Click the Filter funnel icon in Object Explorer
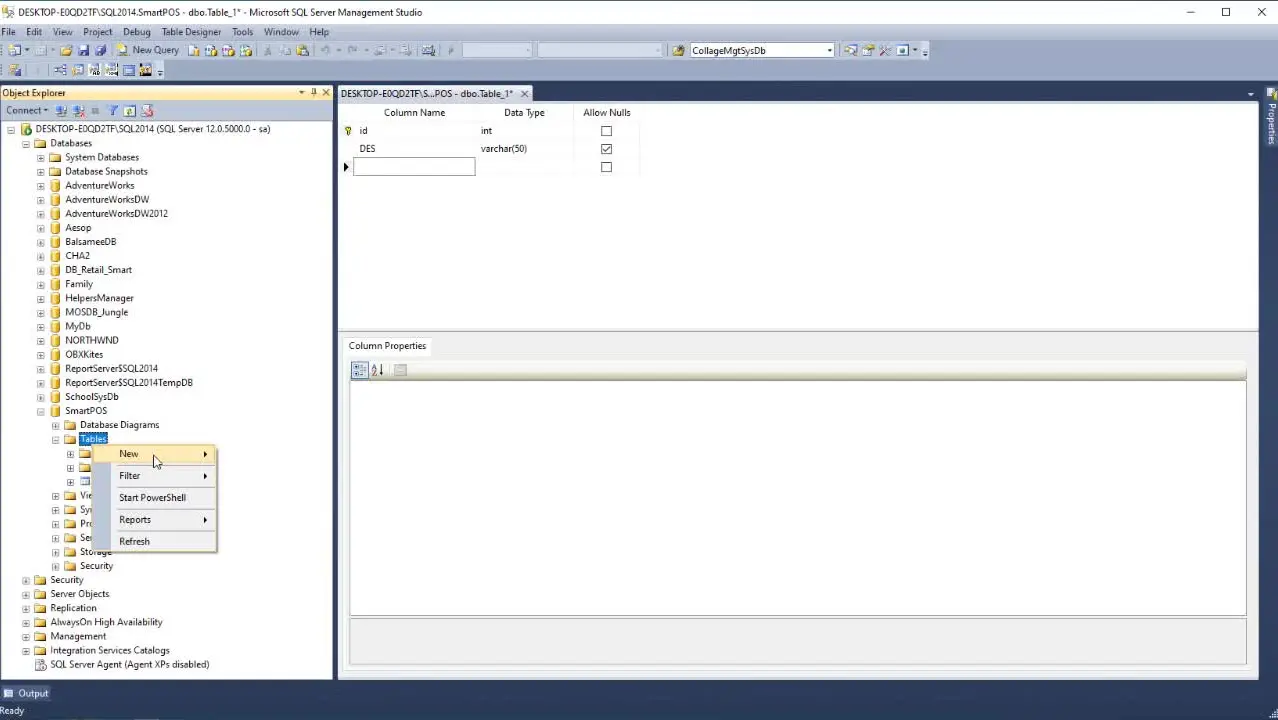This screenshot has height=720, width=1278. pos(113,111)
